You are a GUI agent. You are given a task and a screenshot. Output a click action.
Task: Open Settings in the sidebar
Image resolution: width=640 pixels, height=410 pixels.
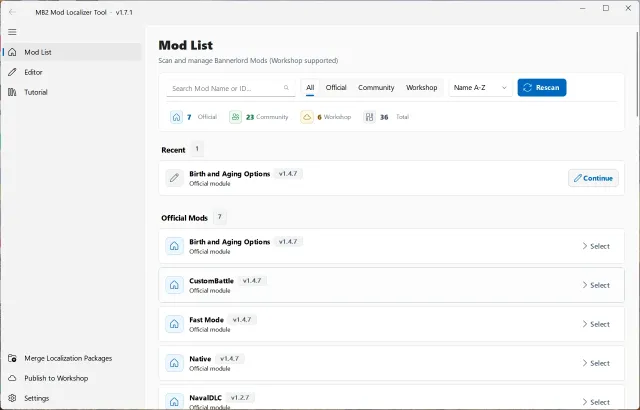[x=72, y=398]
